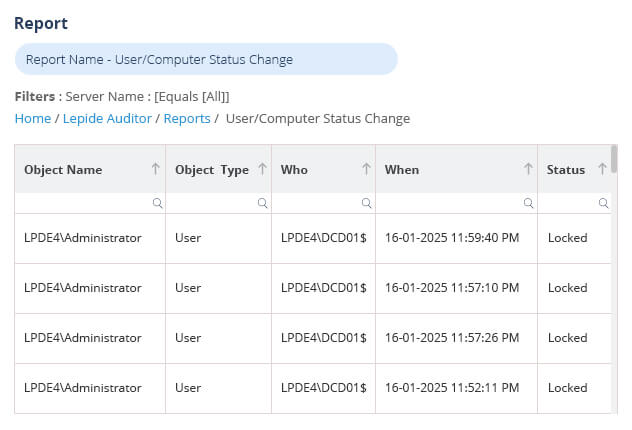The width and height of the screenshot is (632, 430).
Task: Focus the Object Name filter field
Action: coord(90,203)
